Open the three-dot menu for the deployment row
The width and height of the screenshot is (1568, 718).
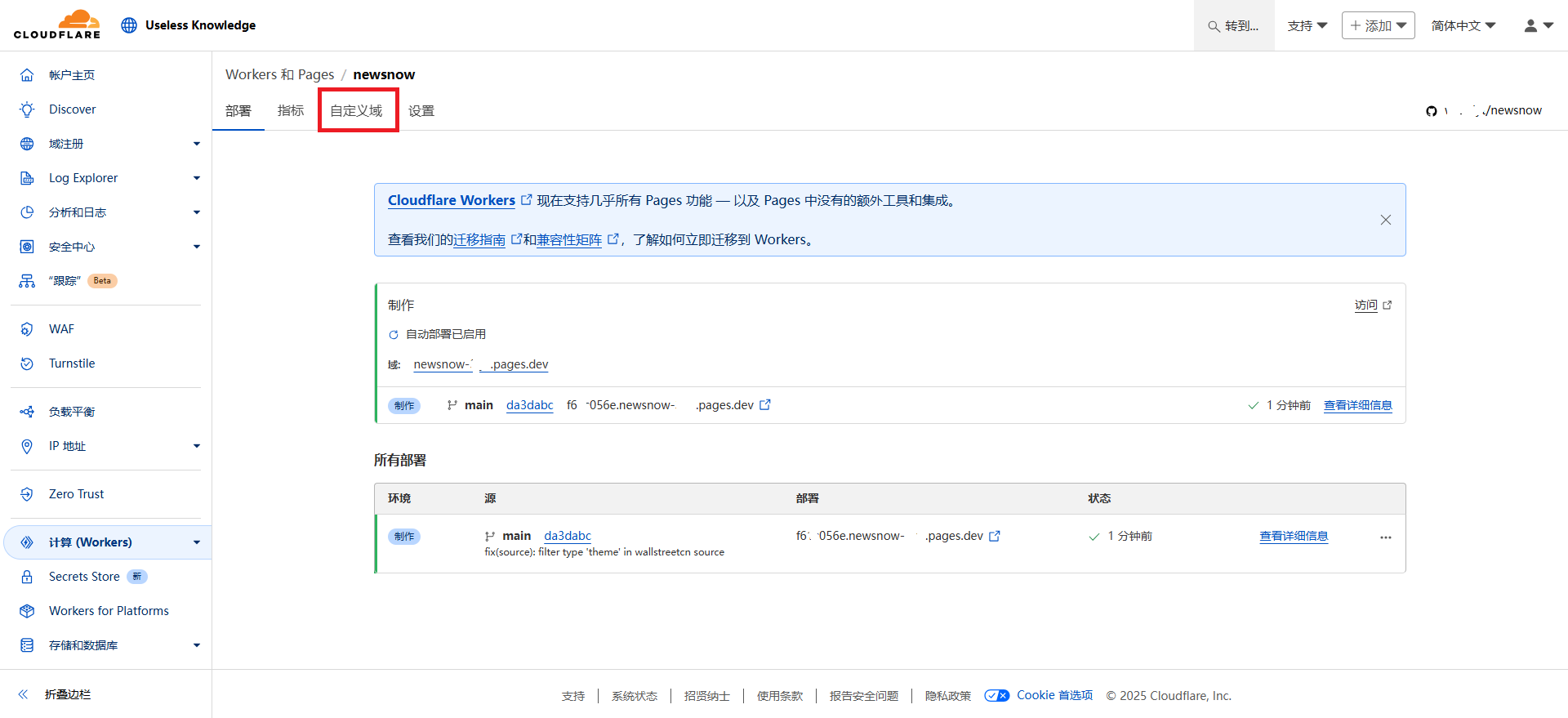click(x=1385, y=537)
